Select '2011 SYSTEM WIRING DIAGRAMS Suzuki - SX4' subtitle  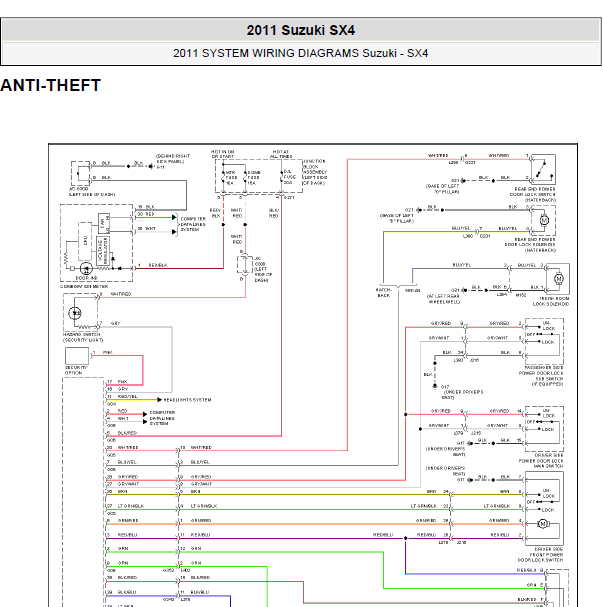(301, 53)
